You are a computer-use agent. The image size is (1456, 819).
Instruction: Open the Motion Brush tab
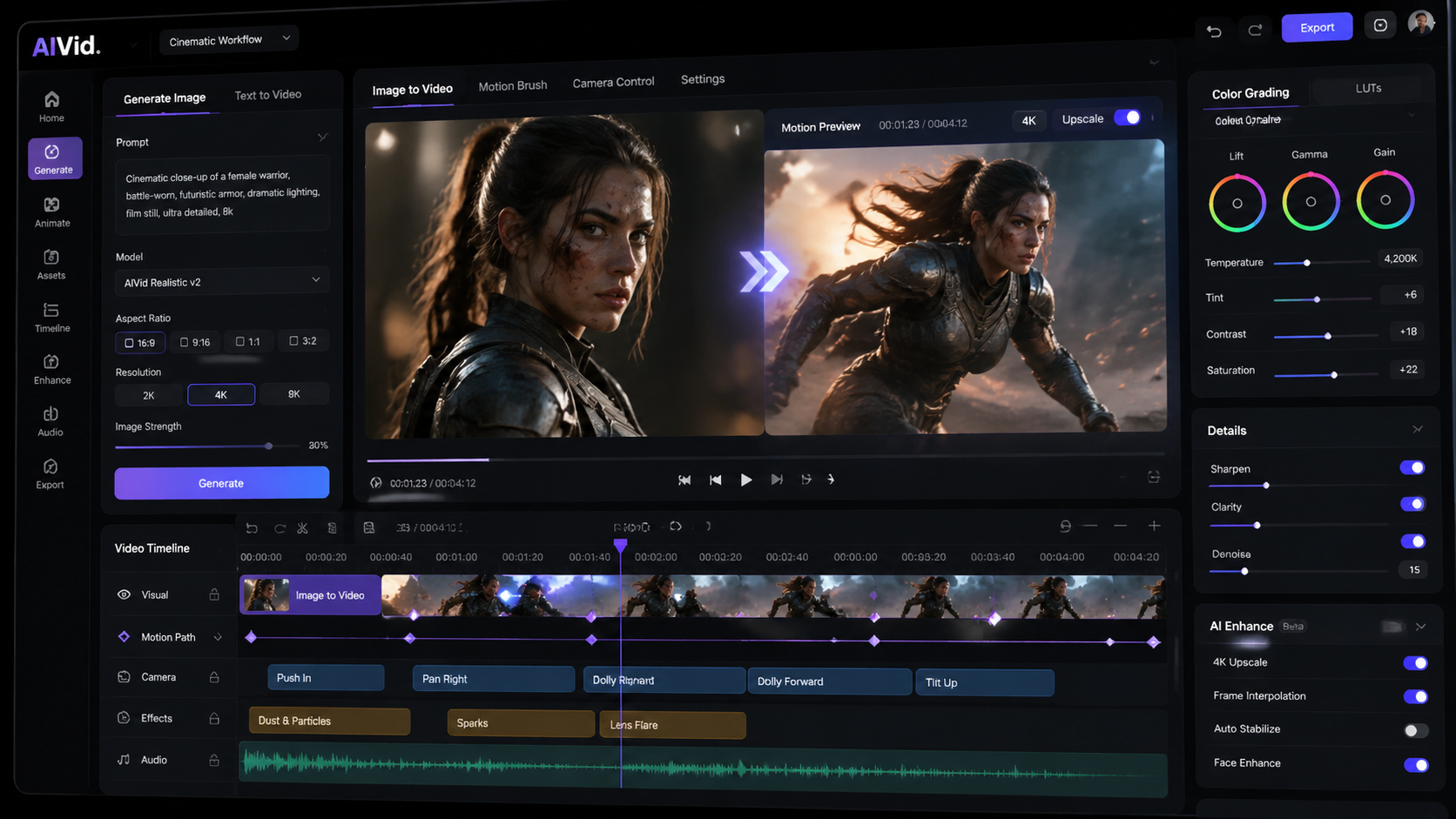[x=513, y=85]
